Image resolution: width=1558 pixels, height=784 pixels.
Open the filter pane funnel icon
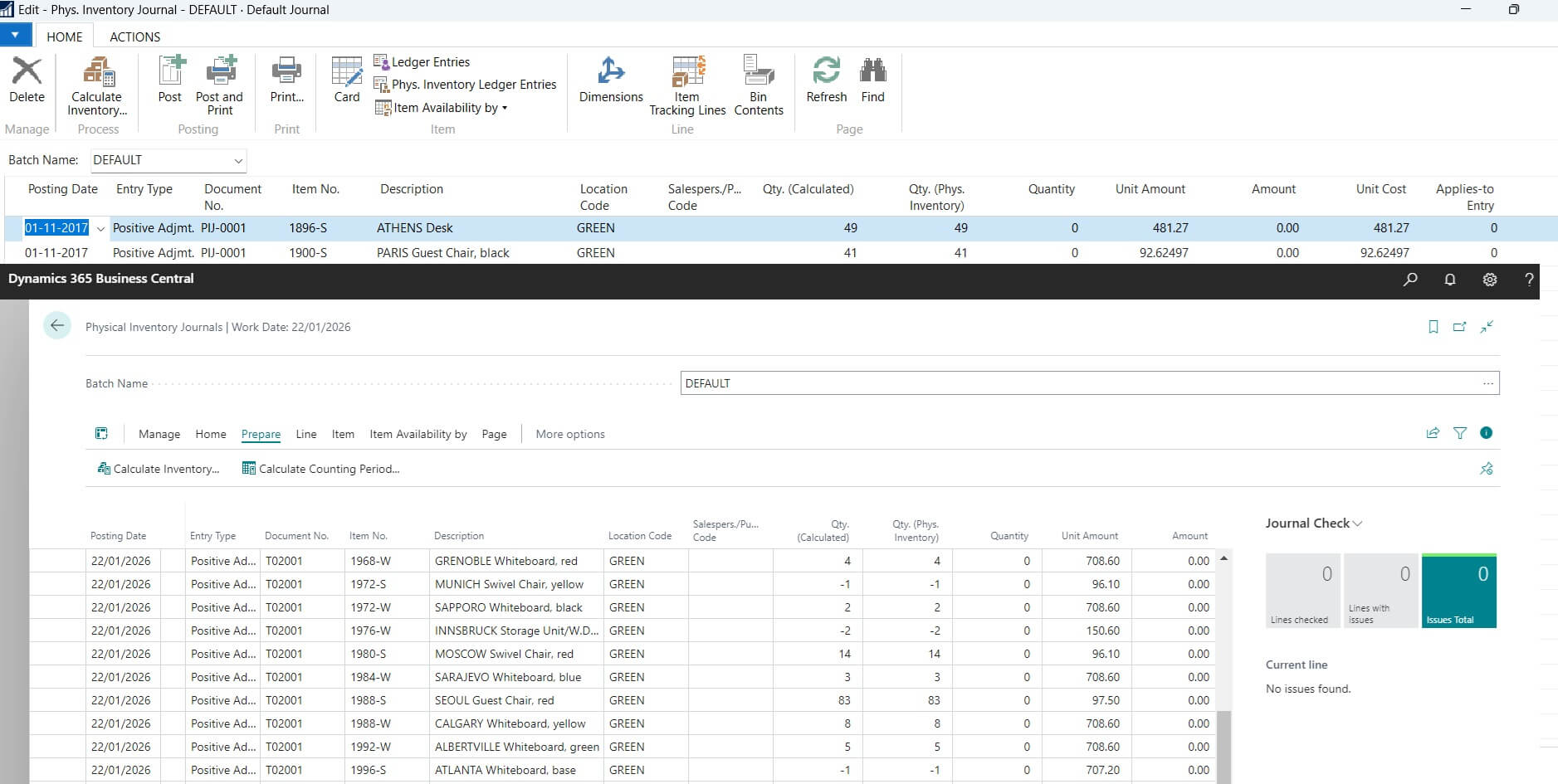pos(1459,433)
